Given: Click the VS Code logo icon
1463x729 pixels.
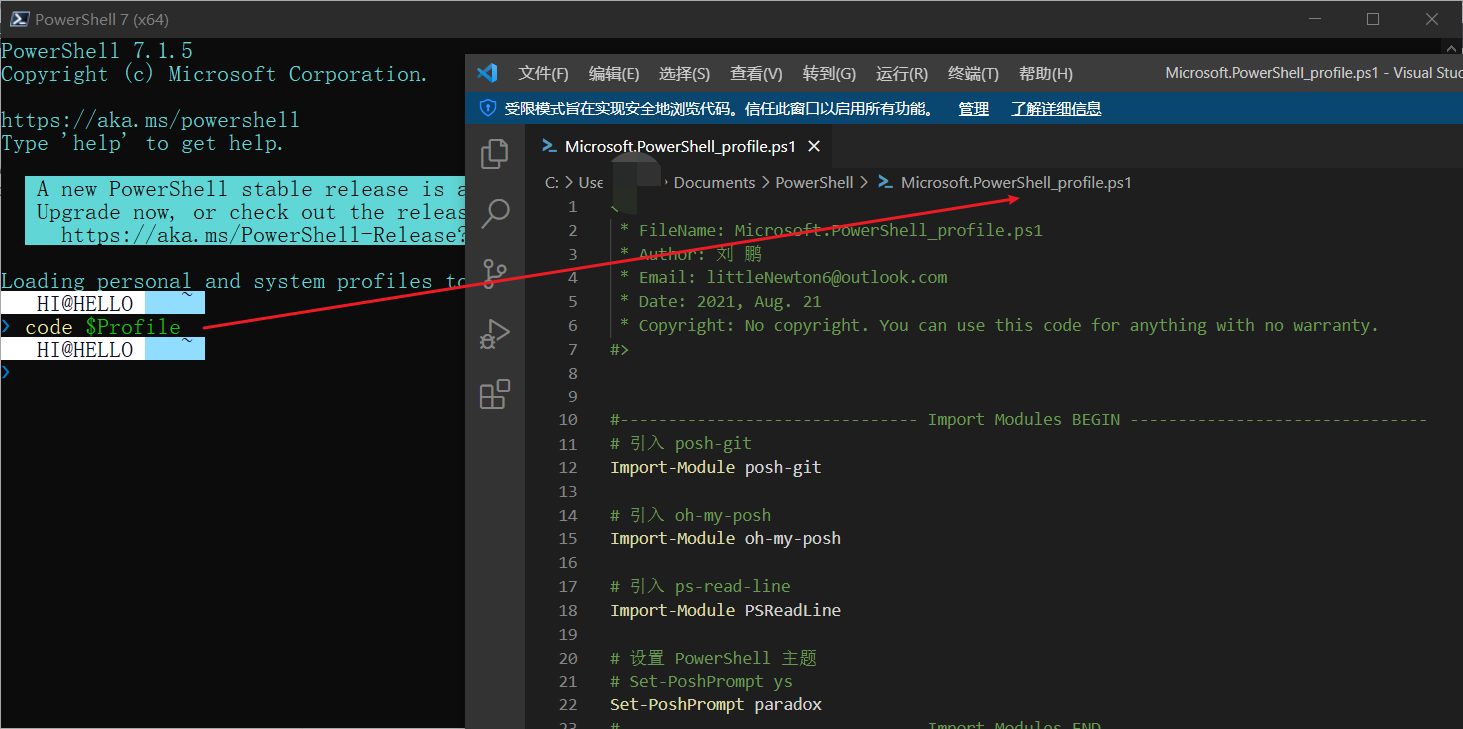Looking at the screenshot, I should [x=487, y=73].
